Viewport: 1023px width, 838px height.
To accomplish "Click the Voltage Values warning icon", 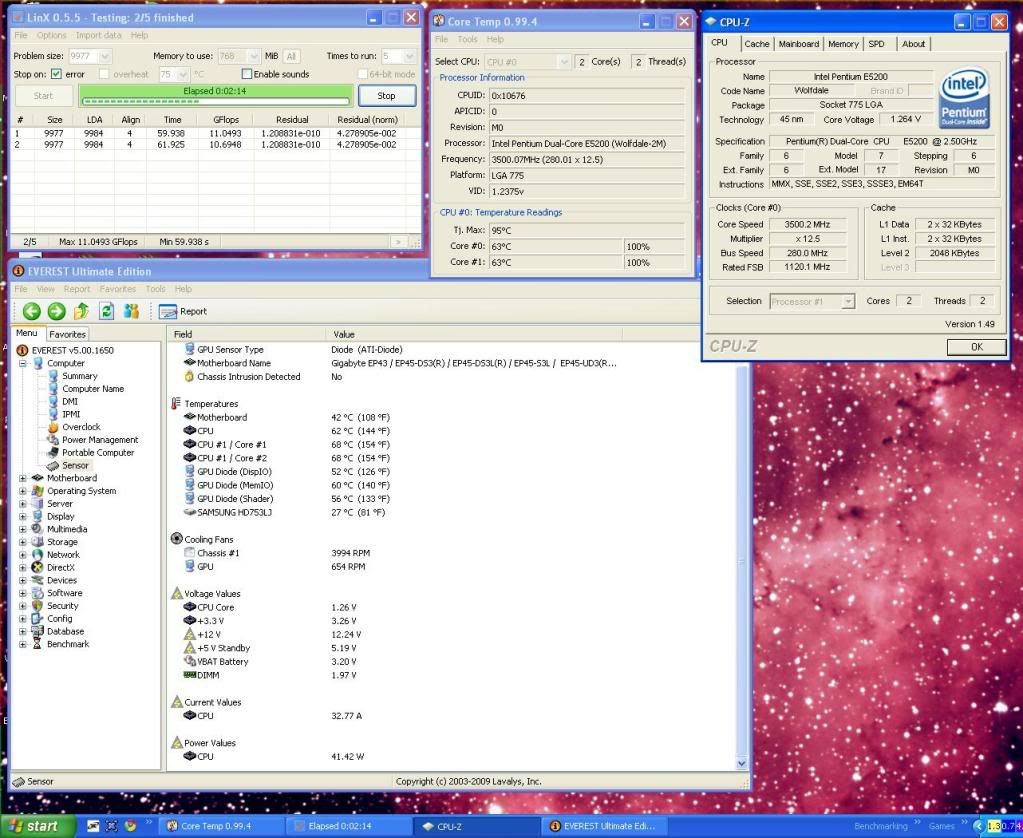I will [176, 593].
